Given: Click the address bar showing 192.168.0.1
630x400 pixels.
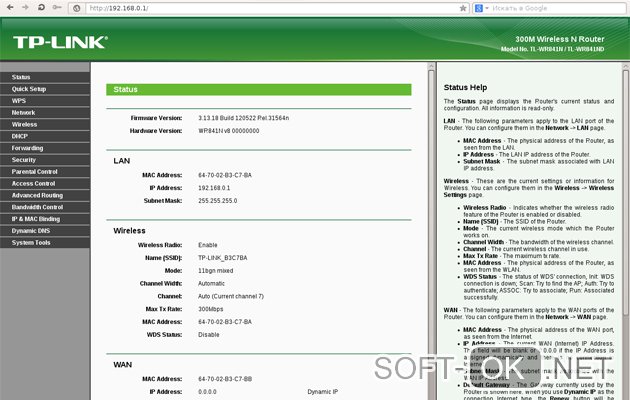Looking at the screenshot, I should pyautogui.click(x=271, y=8).
